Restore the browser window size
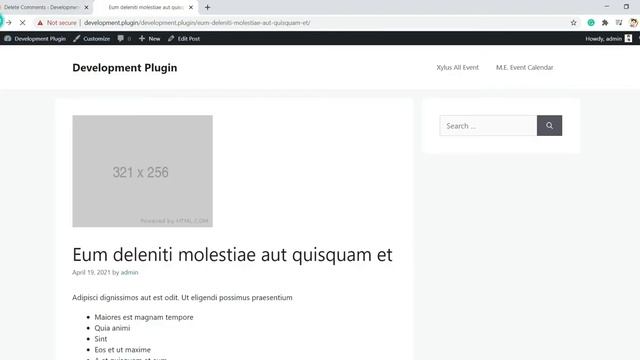The width and height of the screenshot is (640, 360). [626, 7]
